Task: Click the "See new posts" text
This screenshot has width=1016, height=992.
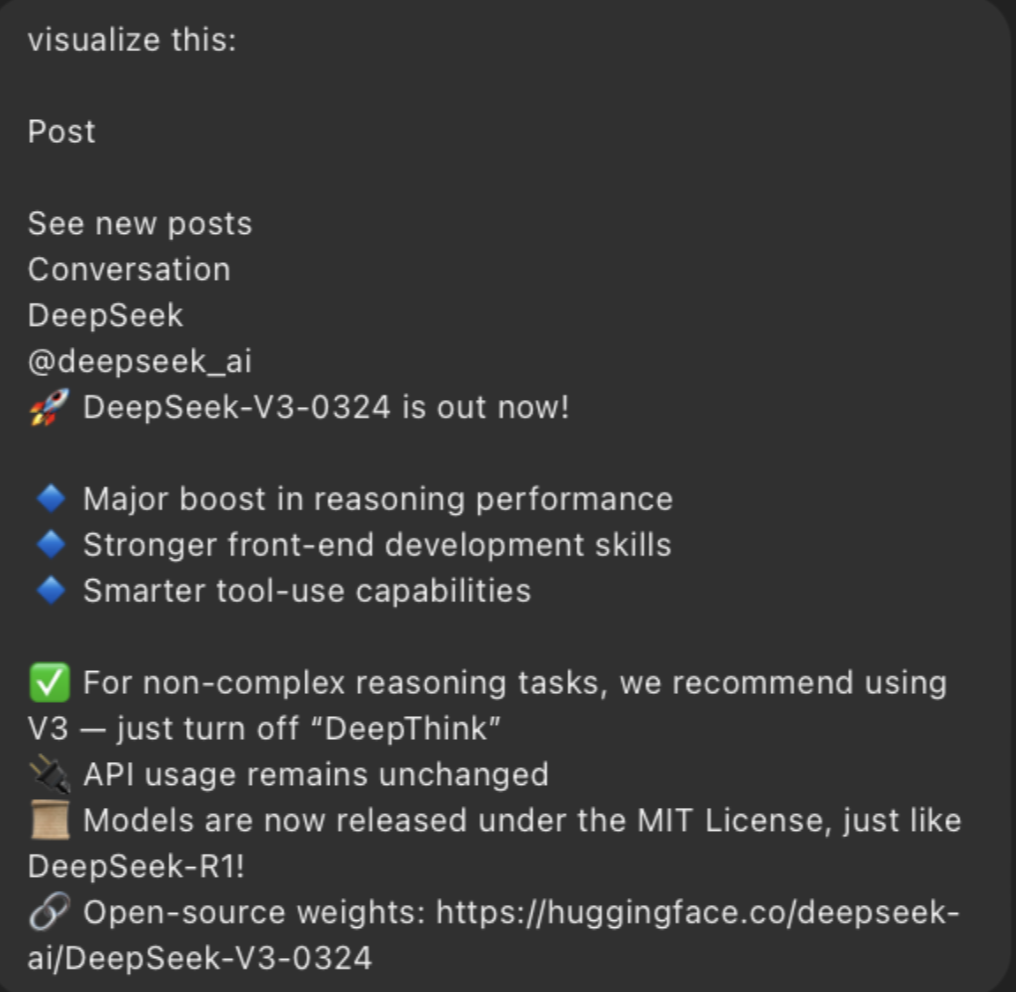Action: pyautogui.click(x=140, y=223)
